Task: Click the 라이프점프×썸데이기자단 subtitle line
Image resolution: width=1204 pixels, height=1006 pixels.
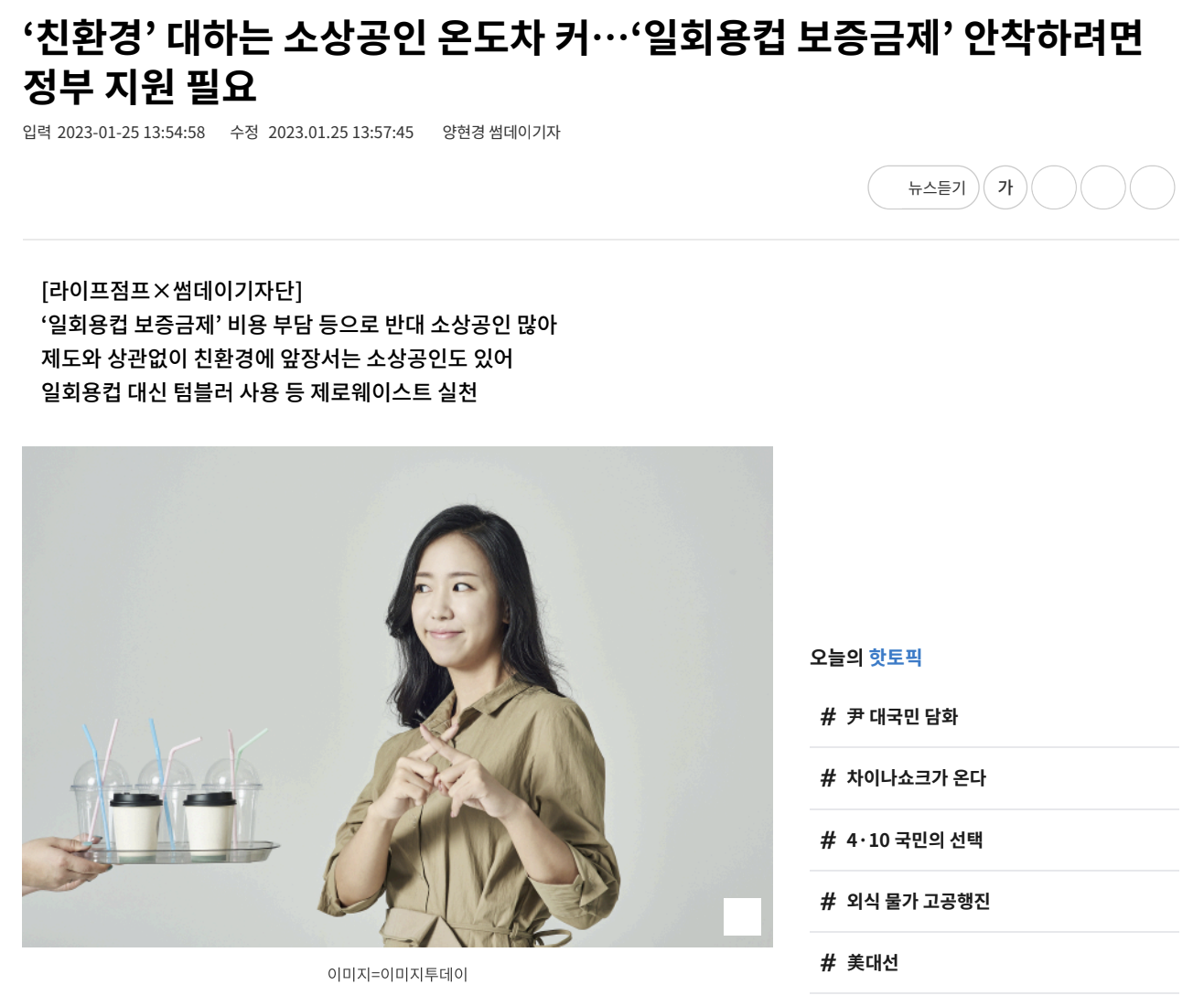Action: [x=172, y=291]
